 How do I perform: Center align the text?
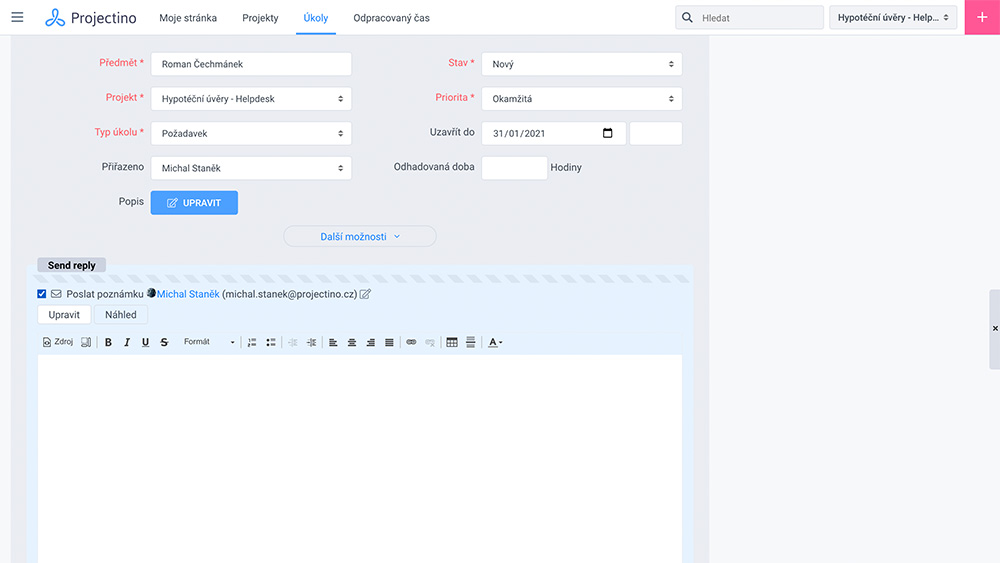tap(352, 342)
